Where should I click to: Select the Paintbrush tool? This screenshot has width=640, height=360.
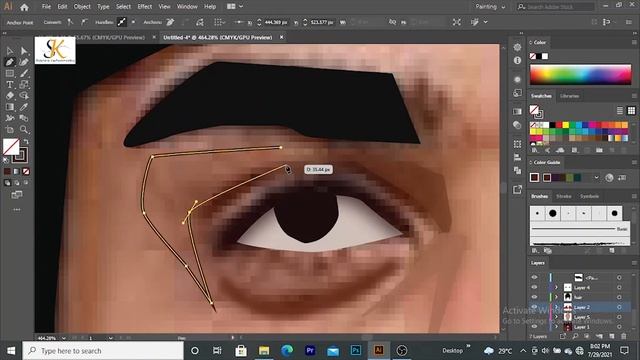pyautogui.click(x=24, y=73)
